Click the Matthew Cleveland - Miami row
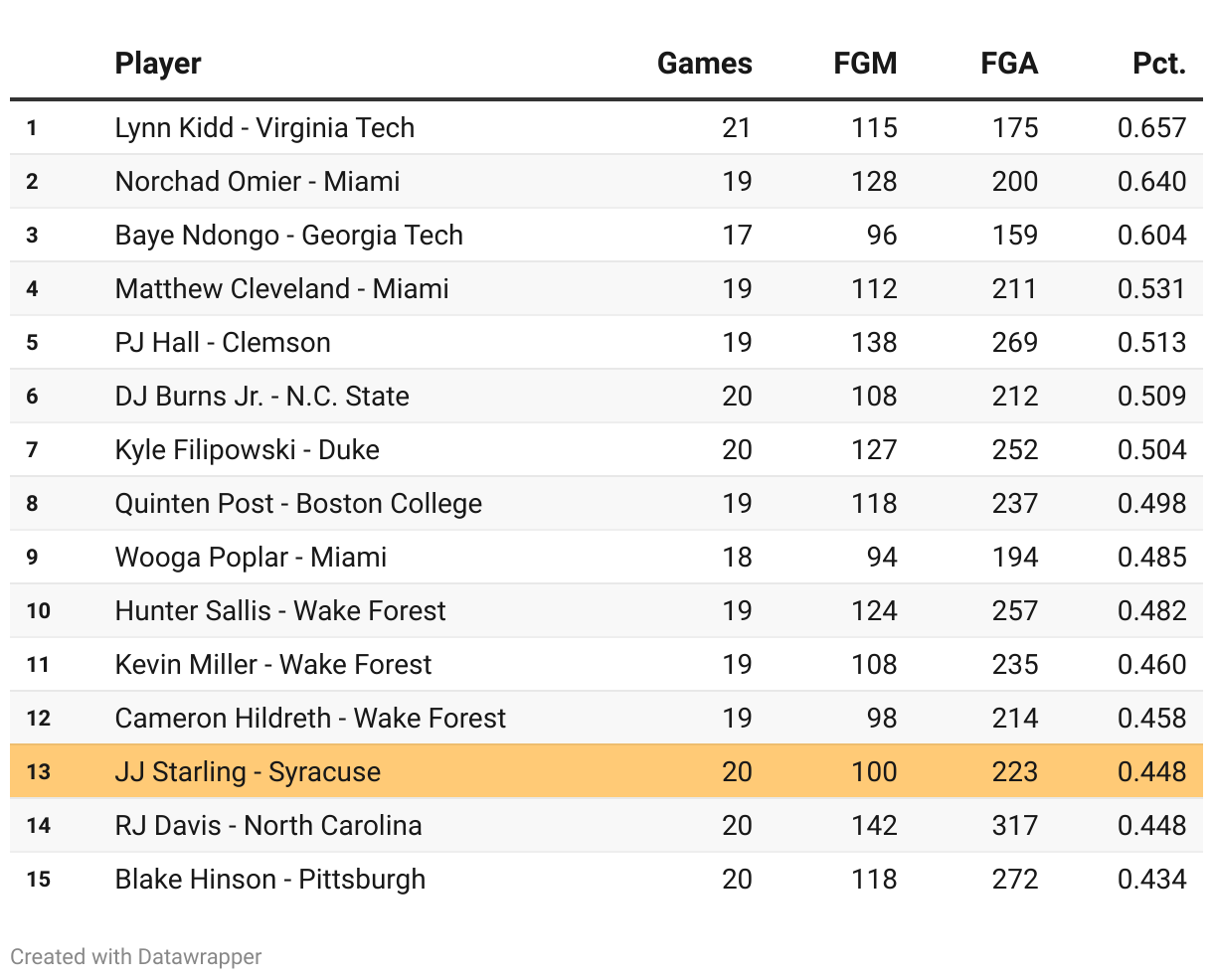1213x980 pixels. pos(282,289)
